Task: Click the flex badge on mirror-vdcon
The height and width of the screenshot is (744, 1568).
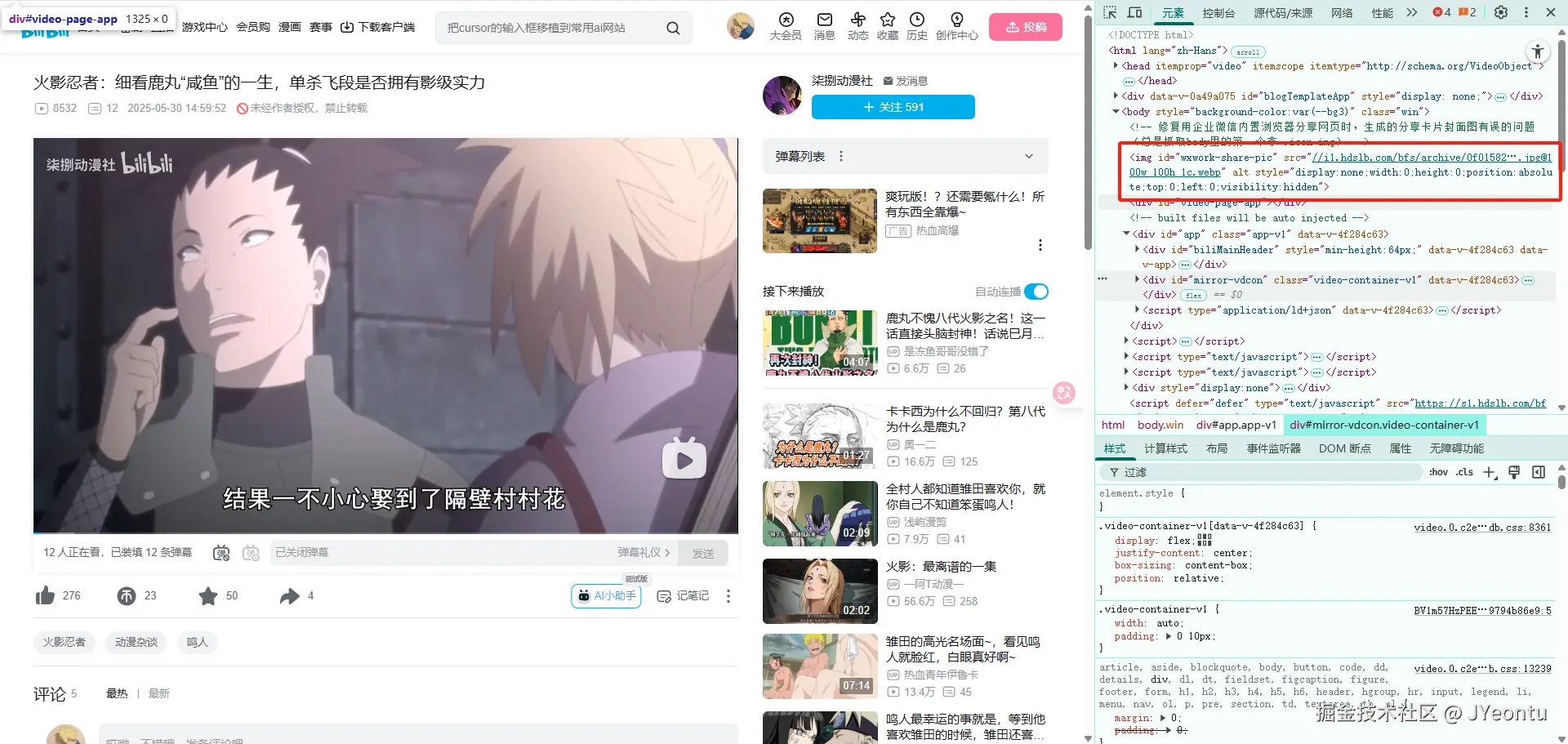Action: pyautogui.click(x=1194, y=296)
